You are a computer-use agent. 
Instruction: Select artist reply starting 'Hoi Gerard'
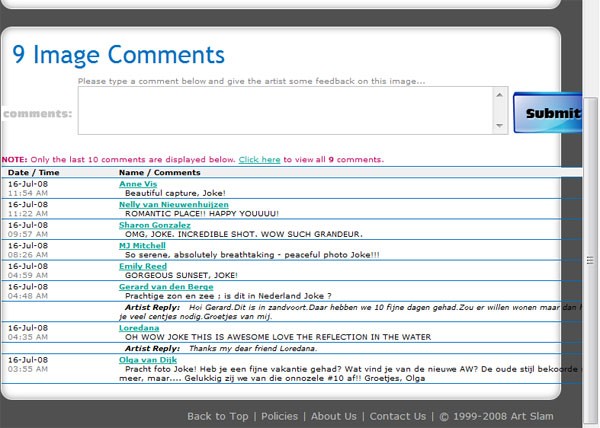click(350, 312)
